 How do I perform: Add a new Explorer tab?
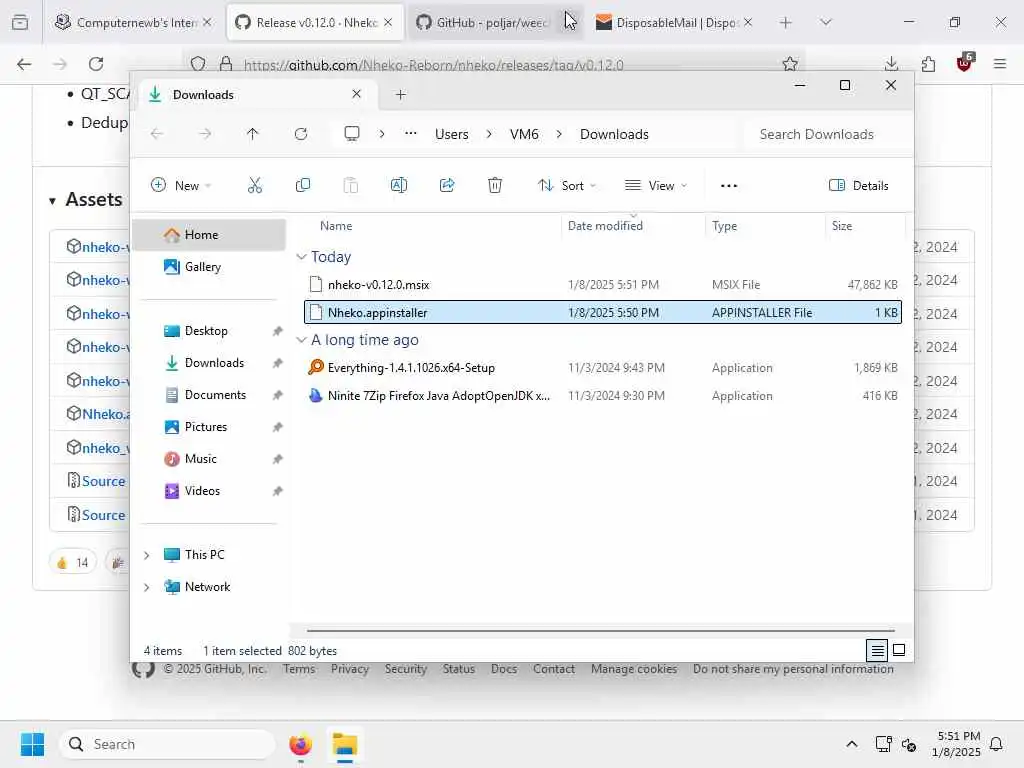[x=400, y=95]
